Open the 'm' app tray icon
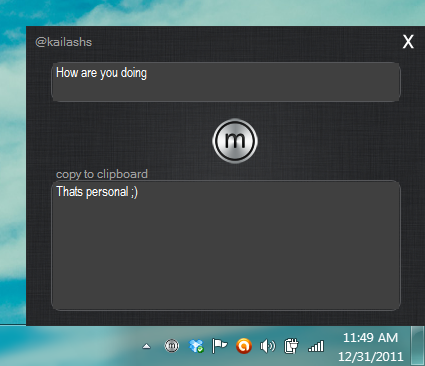425x366 pixels. click(x=172, y=346)
